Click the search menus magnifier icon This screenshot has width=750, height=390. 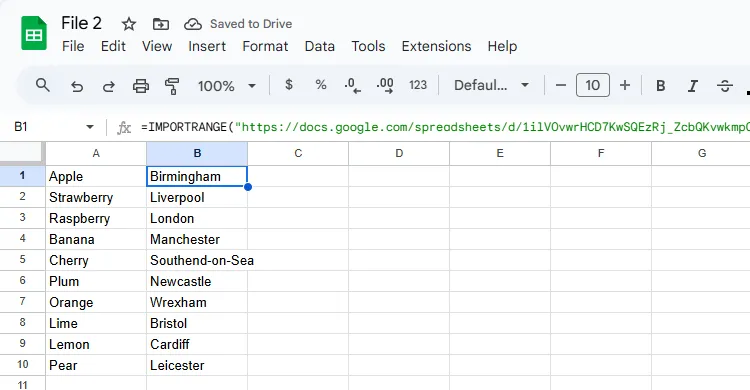pos(43,85)
